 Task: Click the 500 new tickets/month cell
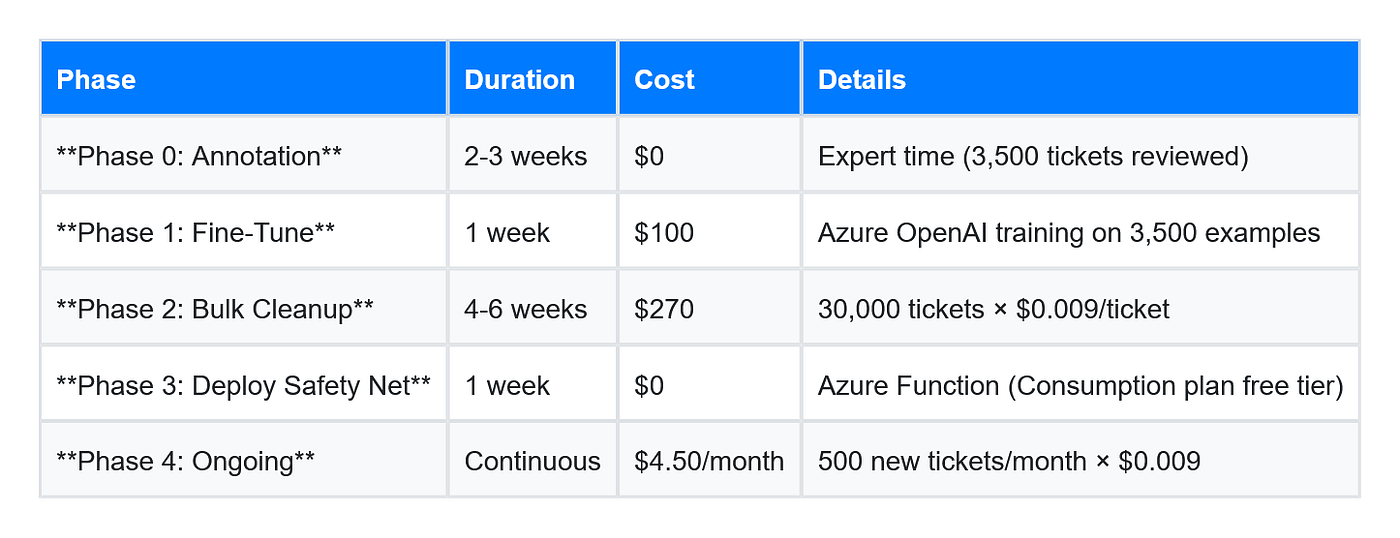point(1080,460)
